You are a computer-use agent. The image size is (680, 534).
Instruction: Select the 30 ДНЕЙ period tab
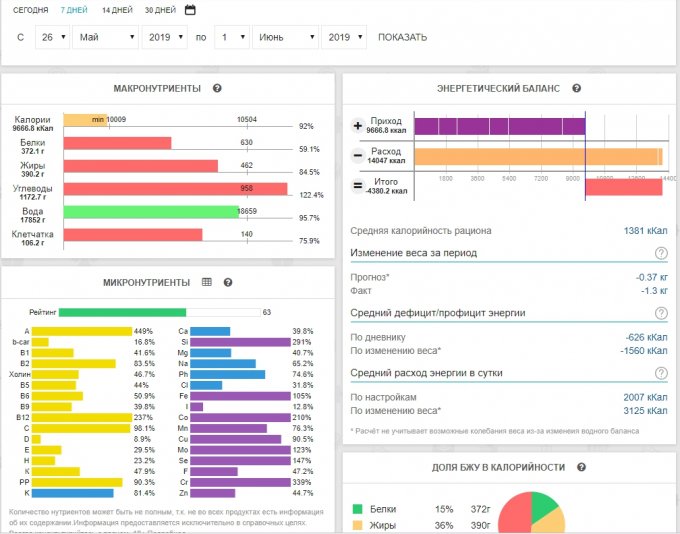coord(160,10)
